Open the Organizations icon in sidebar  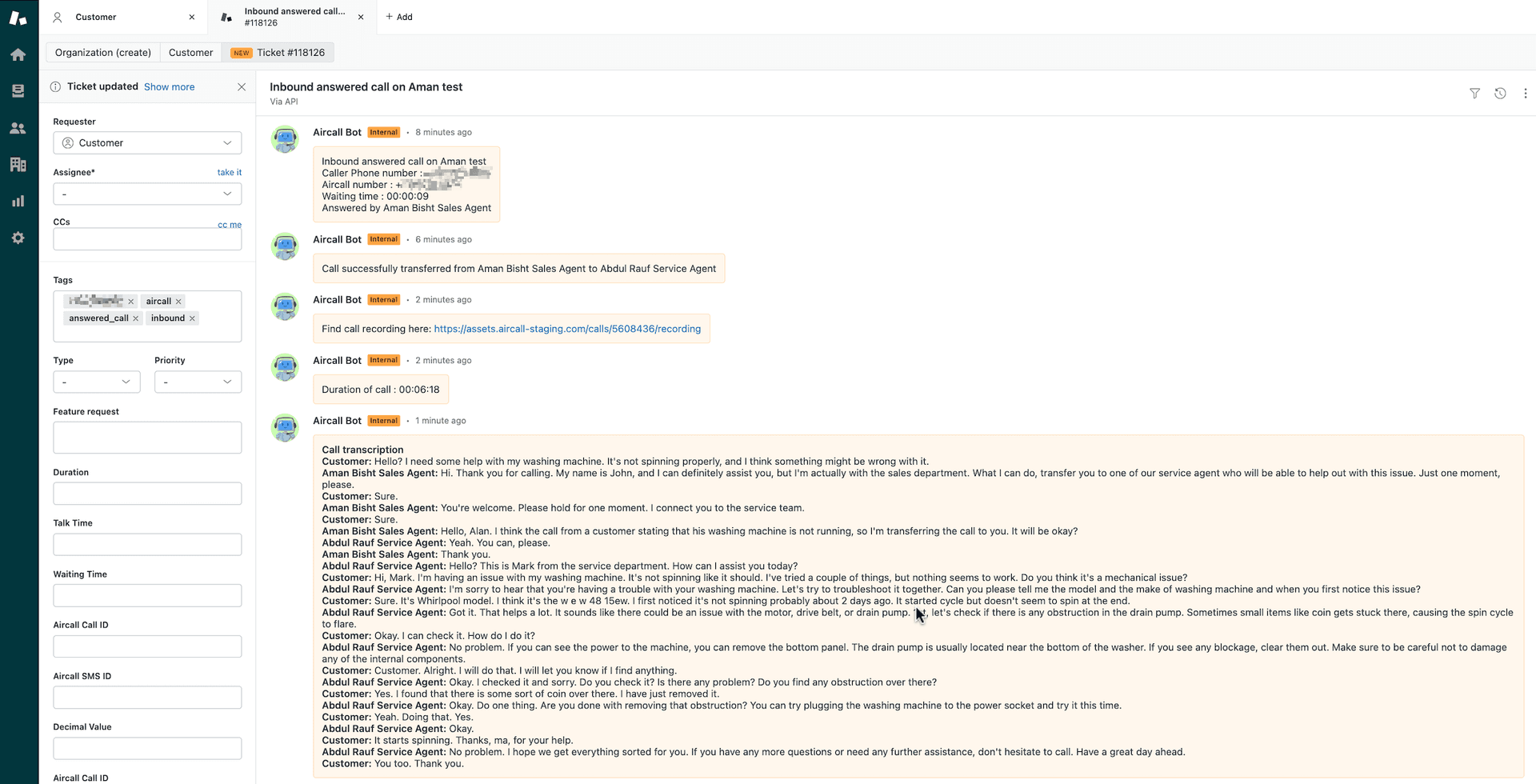(18, 165)
